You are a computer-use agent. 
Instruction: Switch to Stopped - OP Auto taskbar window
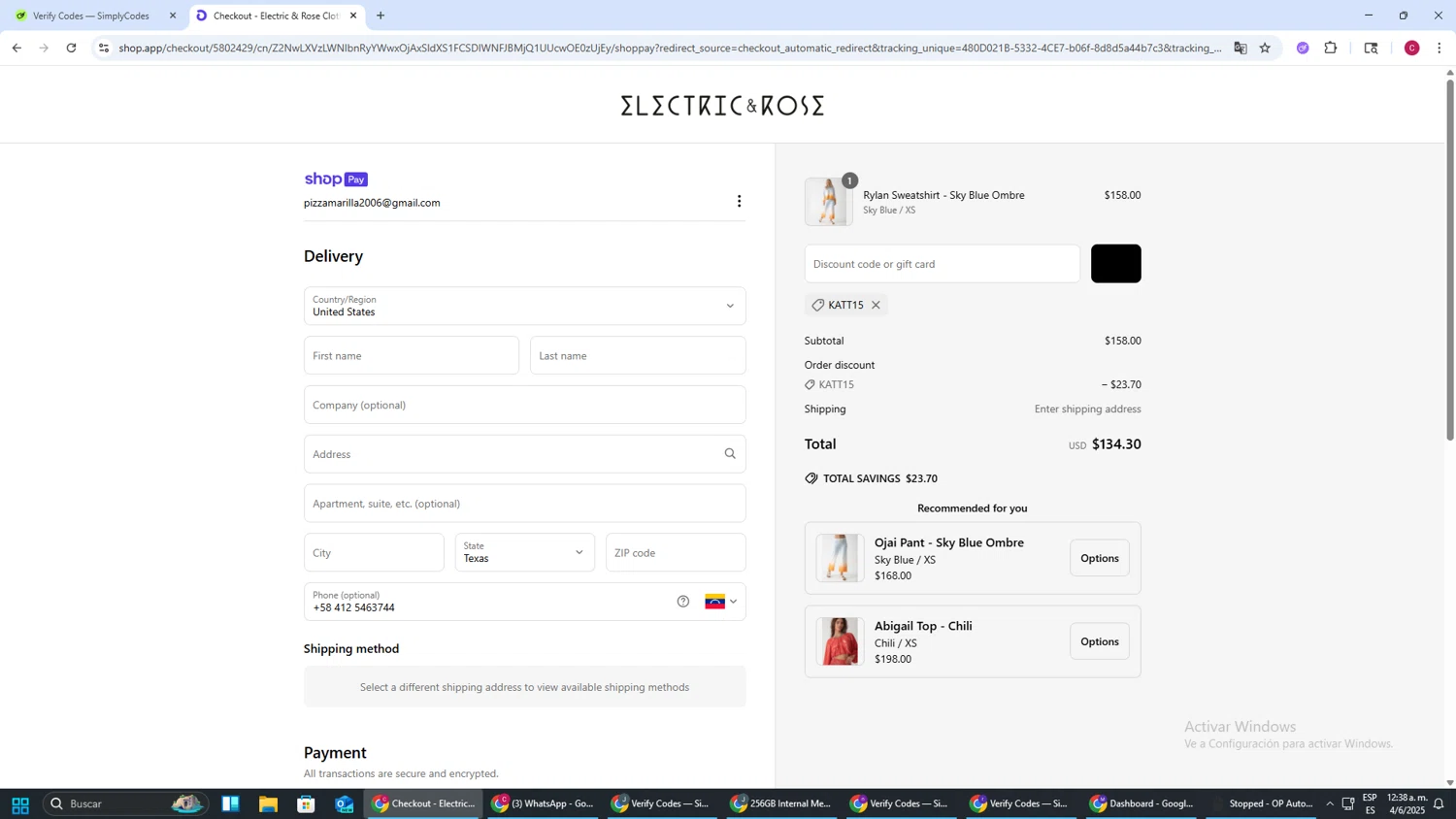1260,804
